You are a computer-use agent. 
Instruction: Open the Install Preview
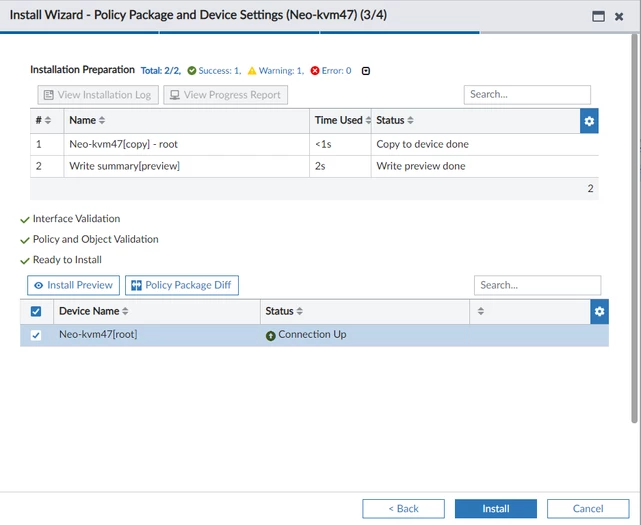pyautogui.click(x=74, y=285)
